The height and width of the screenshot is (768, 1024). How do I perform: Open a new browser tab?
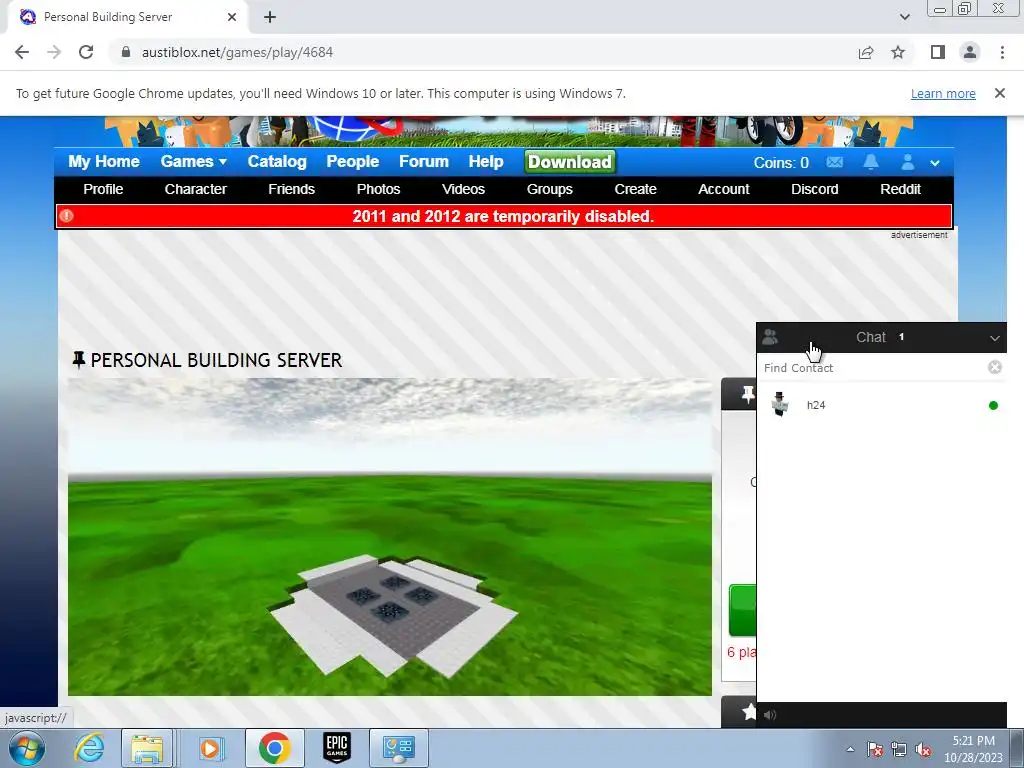[x=270, y=18]
